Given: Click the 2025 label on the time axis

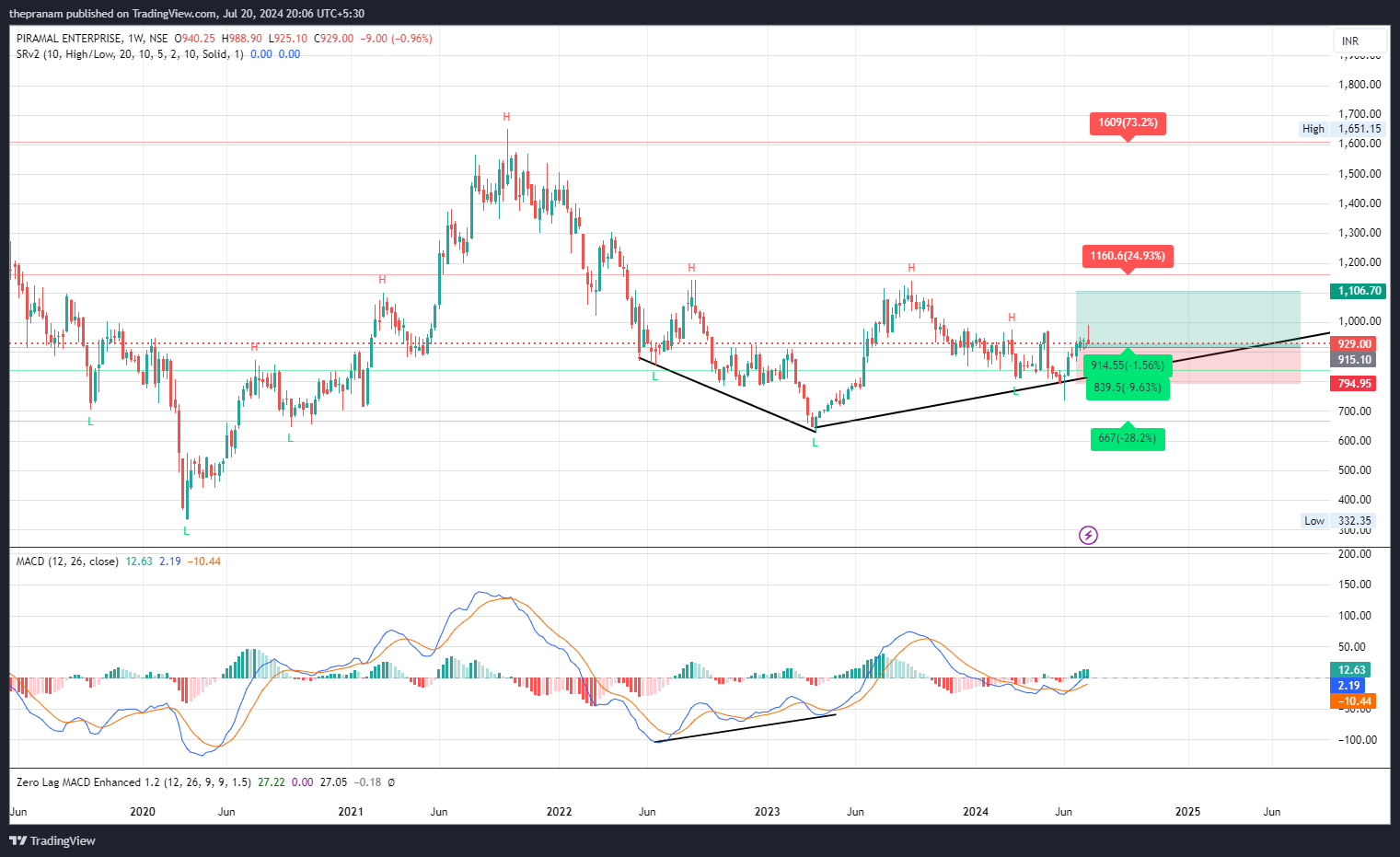Looking at the screenshot, I should point(1188,812).
